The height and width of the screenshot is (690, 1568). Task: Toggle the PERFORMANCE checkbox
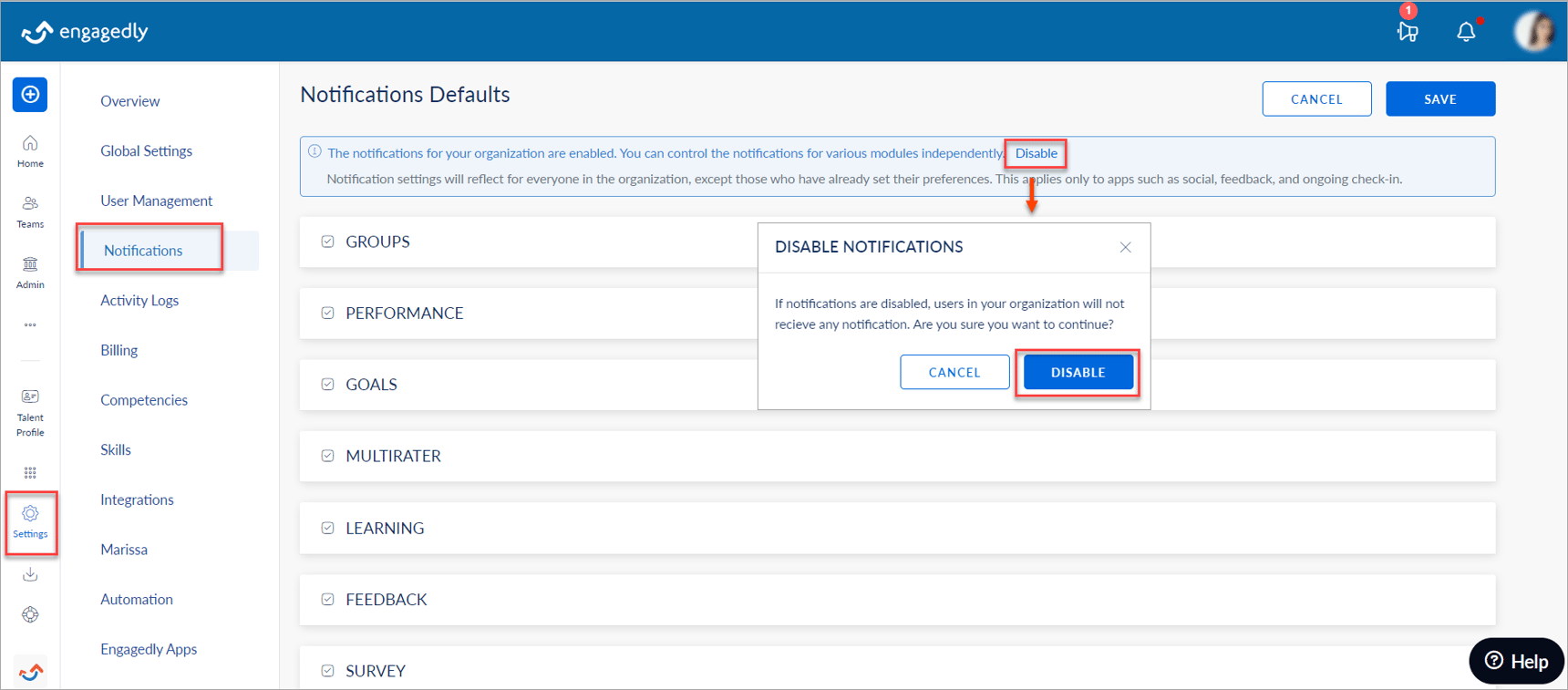327,313
